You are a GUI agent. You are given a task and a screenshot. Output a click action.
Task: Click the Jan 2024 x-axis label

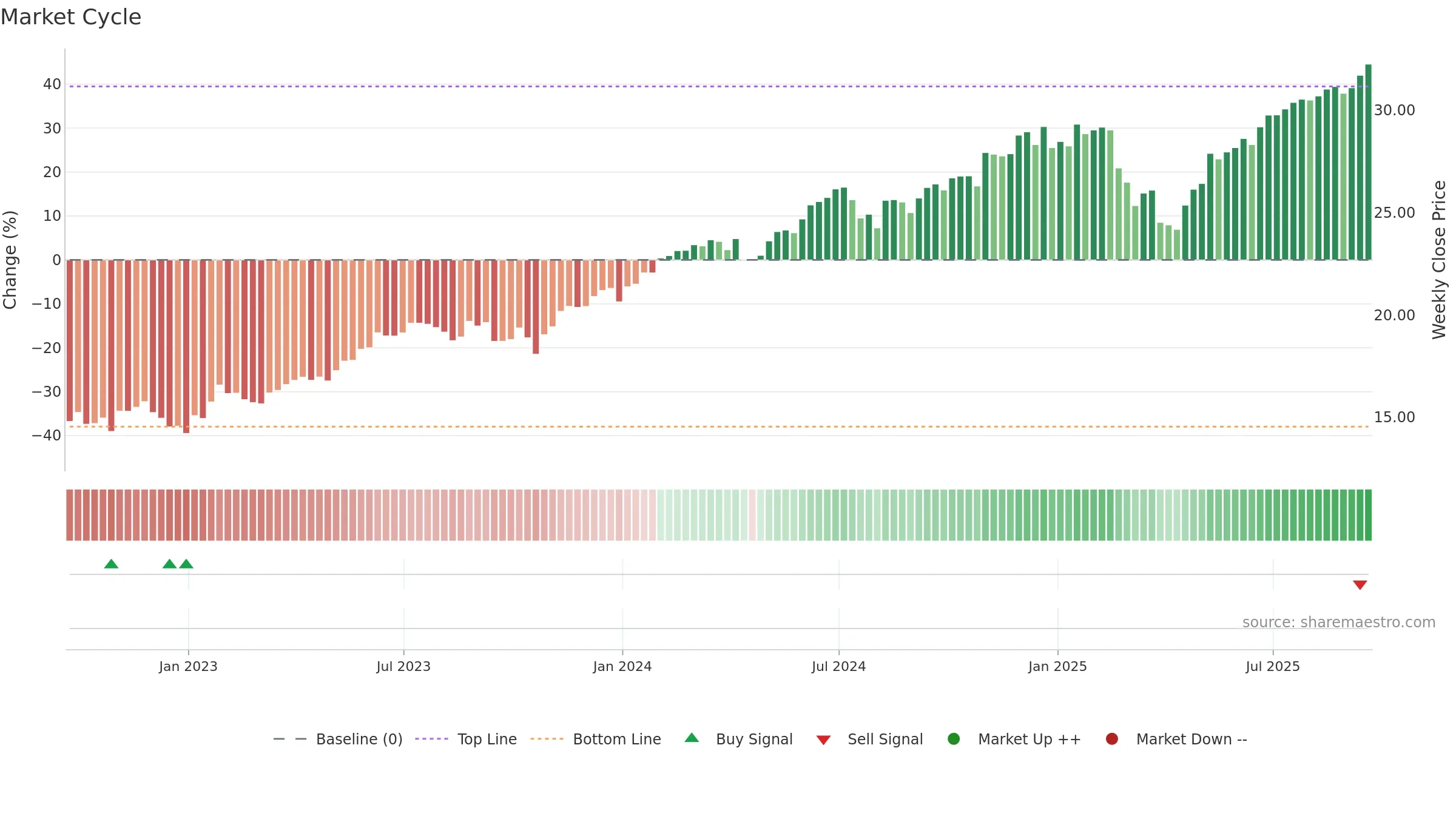pos(622,667)
